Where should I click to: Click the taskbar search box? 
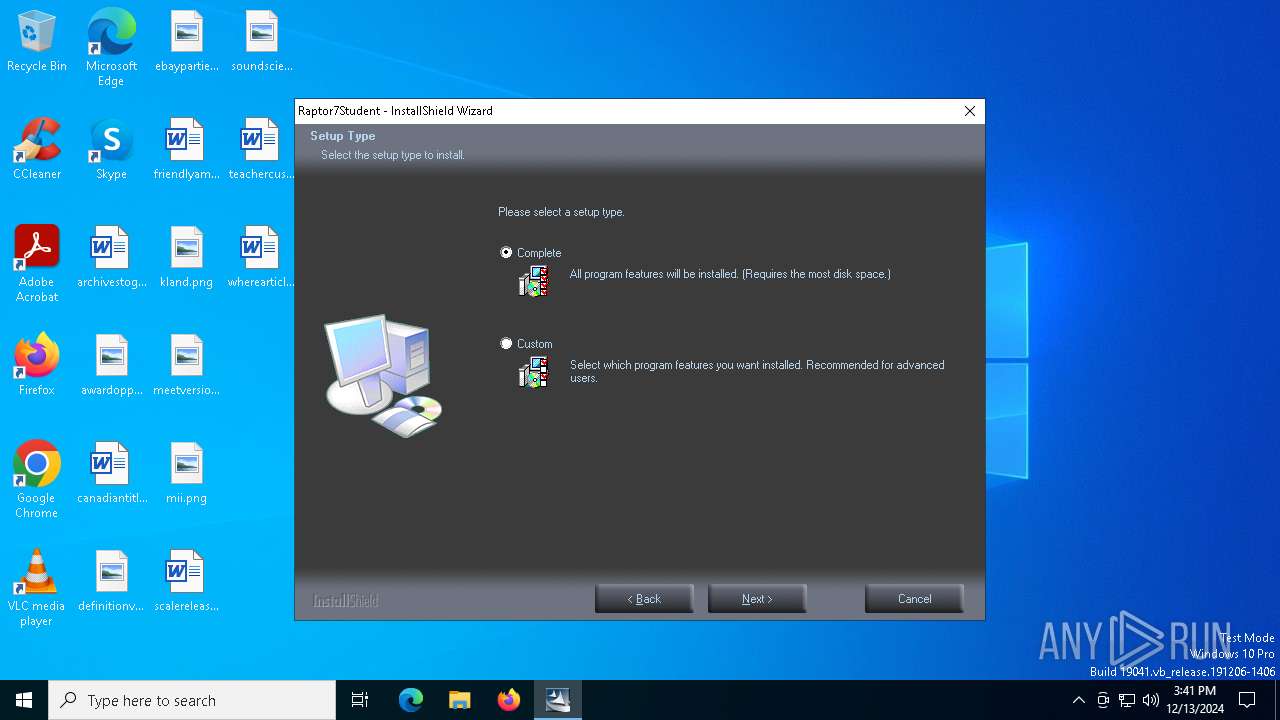192,700
